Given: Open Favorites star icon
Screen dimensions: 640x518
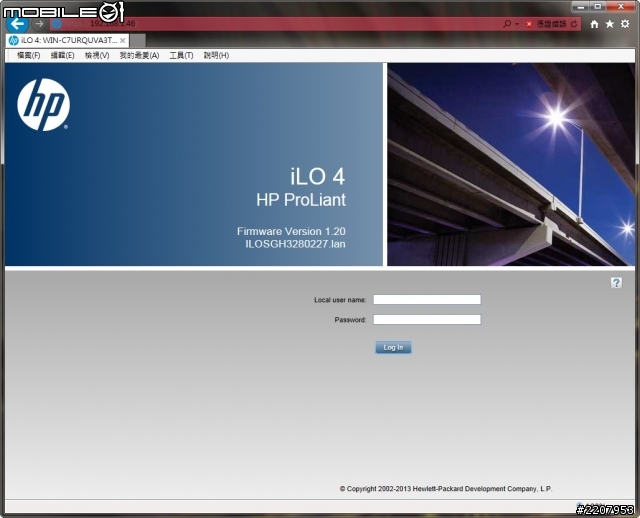Looking at the screenshot, I should (609, 24).
